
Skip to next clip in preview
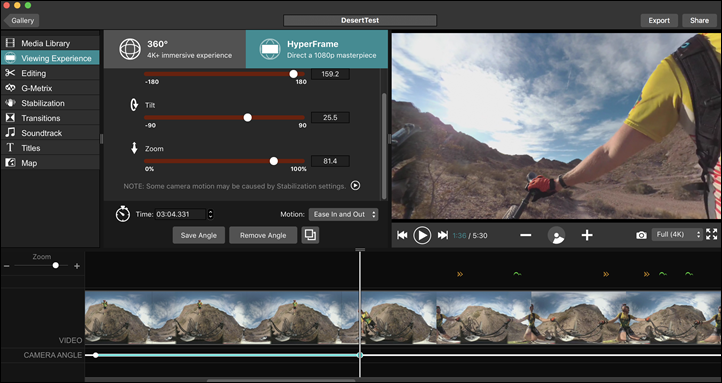pos(443,235)
